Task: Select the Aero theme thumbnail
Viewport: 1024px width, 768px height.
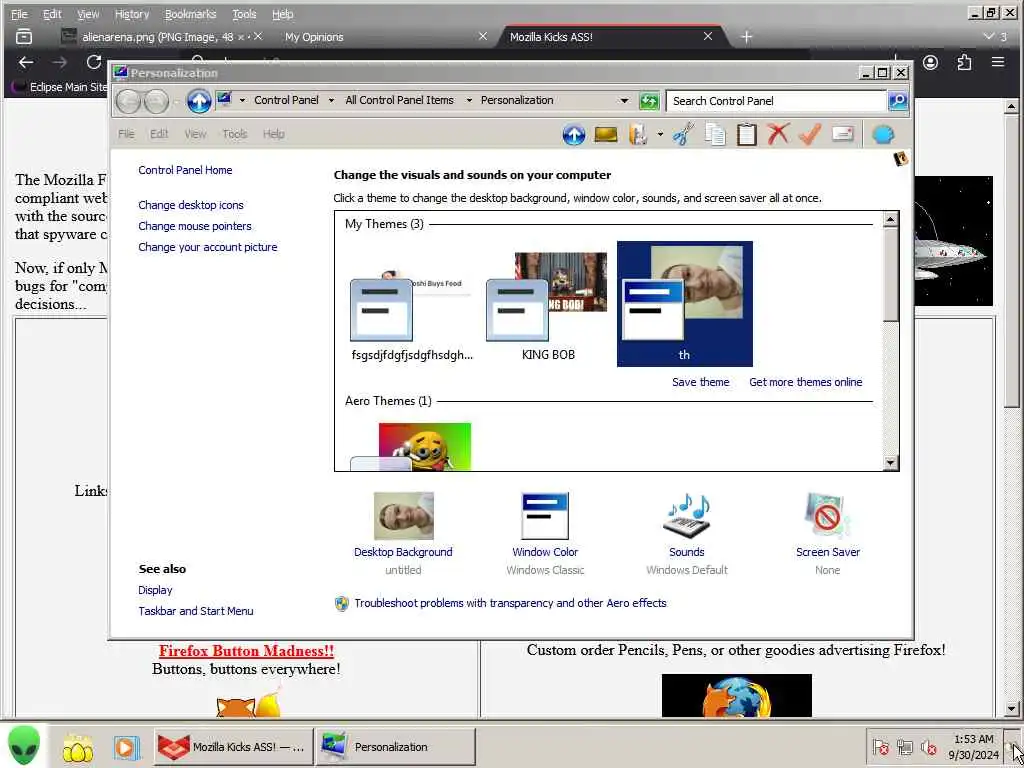Action: (411, 447)
